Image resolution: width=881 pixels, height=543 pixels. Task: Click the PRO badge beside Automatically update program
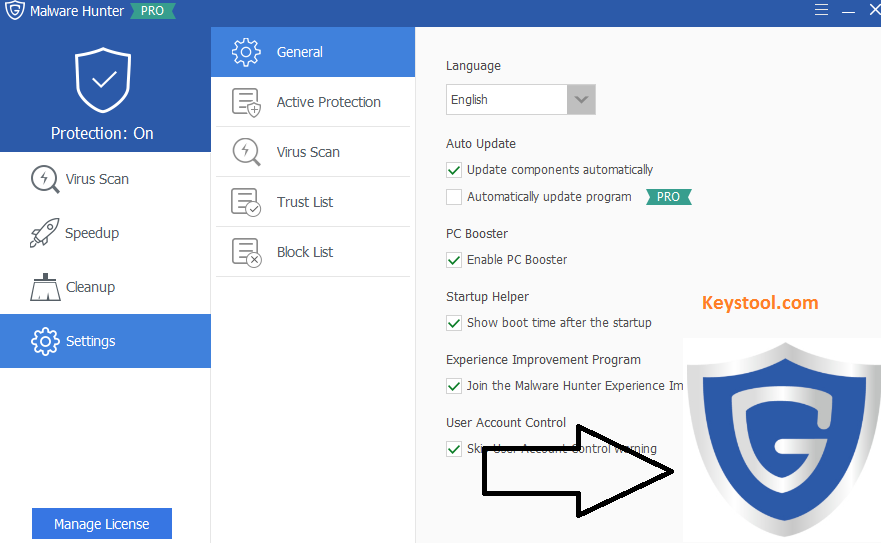tap(669, 197)
